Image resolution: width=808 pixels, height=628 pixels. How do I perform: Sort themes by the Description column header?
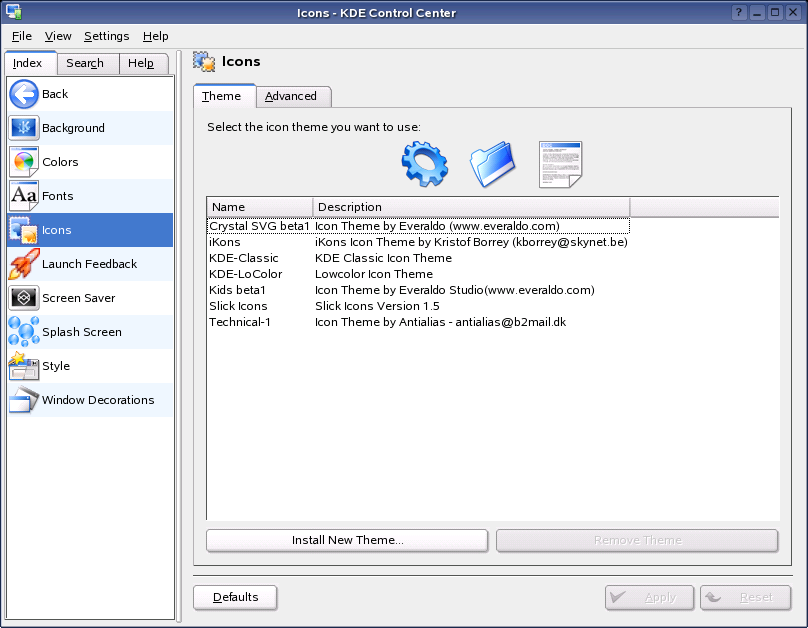tap(471, 207)
